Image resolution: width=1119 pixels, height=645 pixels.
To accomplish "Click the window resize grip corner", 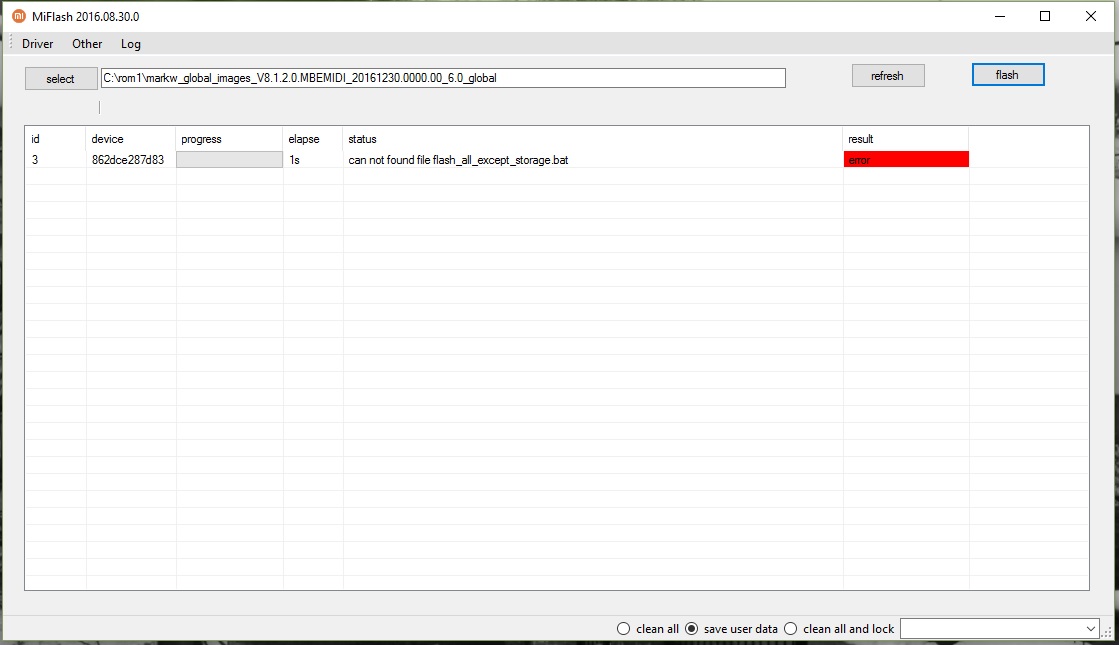I will click(x=1108, y=632).
